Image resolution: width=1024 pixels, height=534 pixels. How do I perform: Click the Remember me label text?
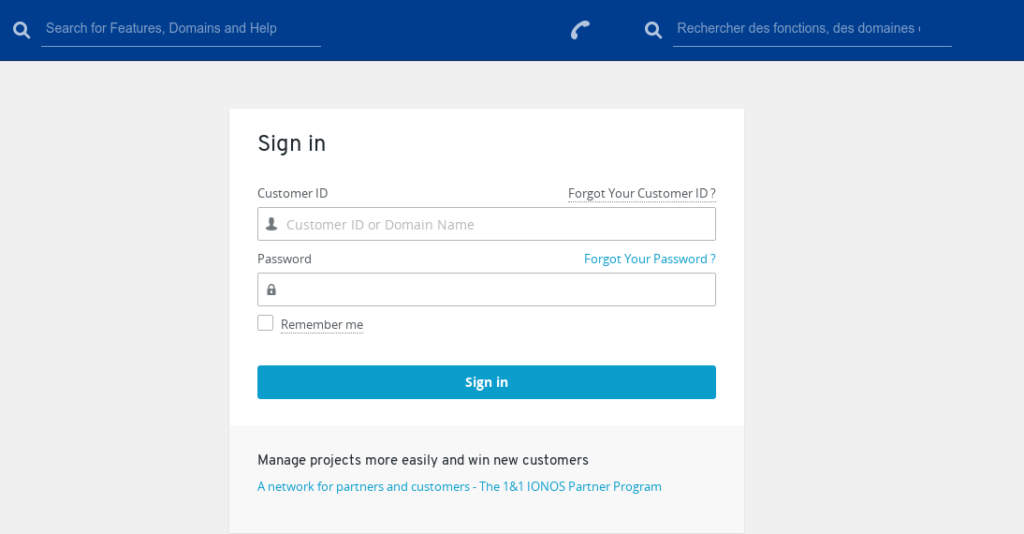(322, 325)
